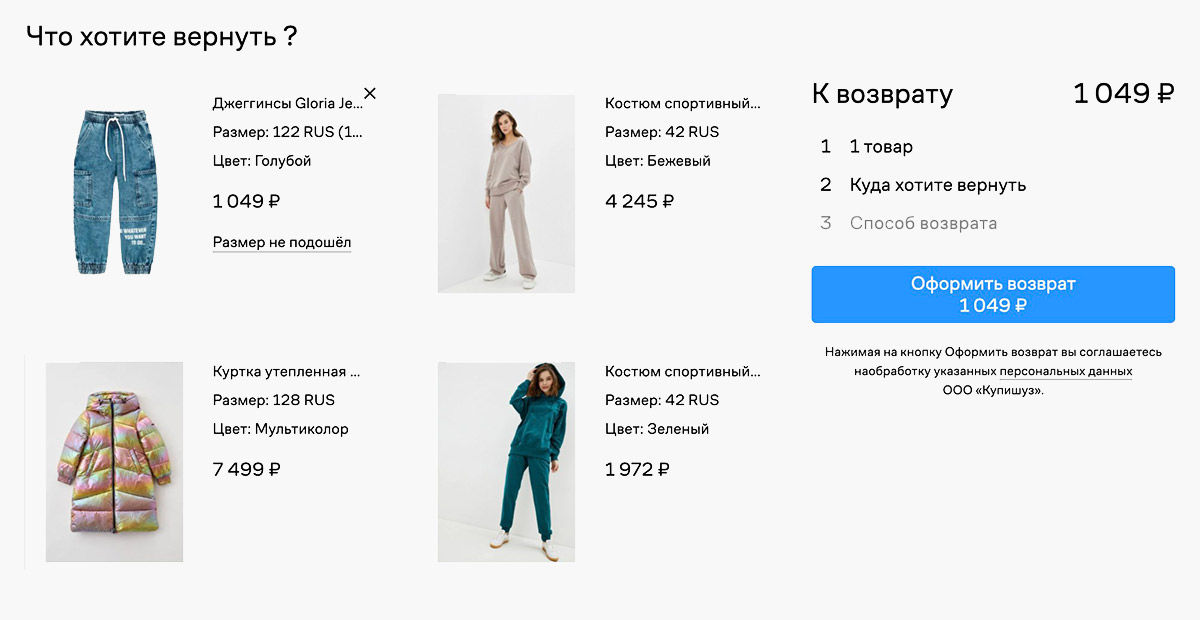Click the Джеггинсы Gloria Jeans title

[286, 103]
